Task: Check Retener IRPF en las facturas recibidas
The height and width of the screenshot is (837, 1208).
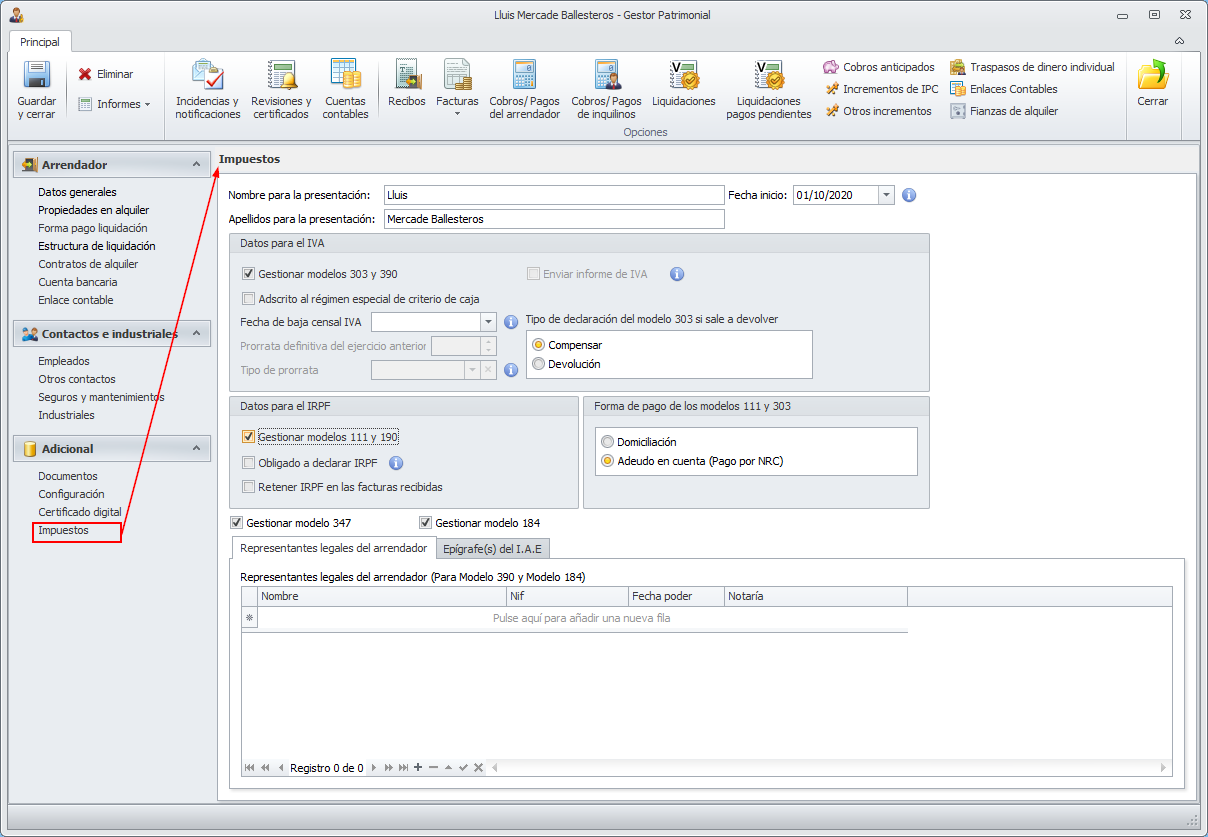Action: click(249, 487)
